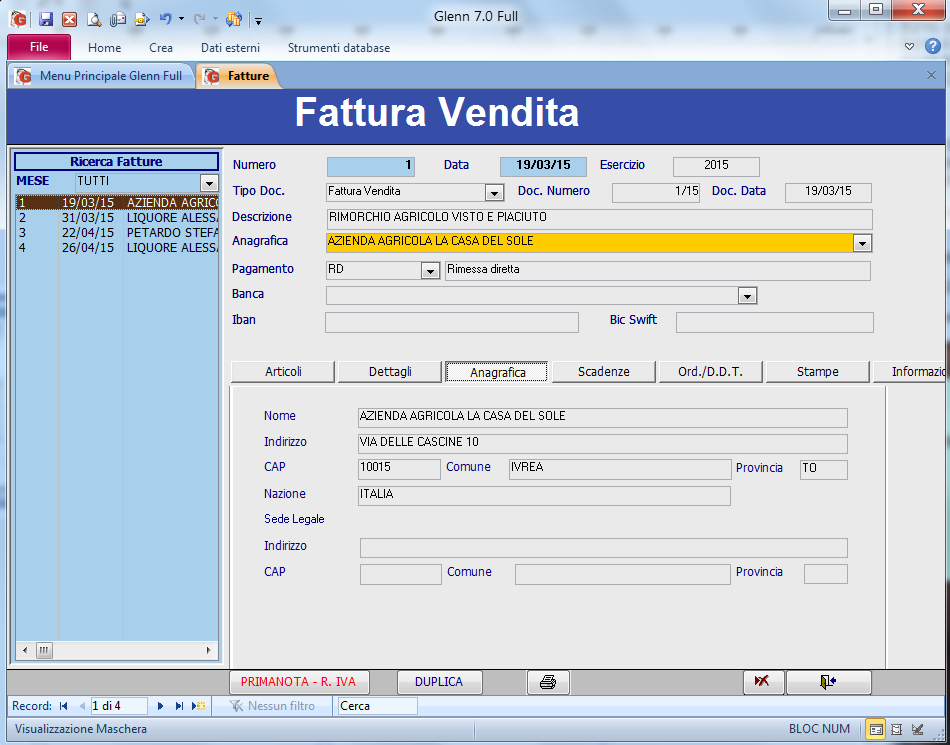This screenshot has height=745, width=950.
Task: Switch to Layout view status bar icon
Action: (897, 729)
